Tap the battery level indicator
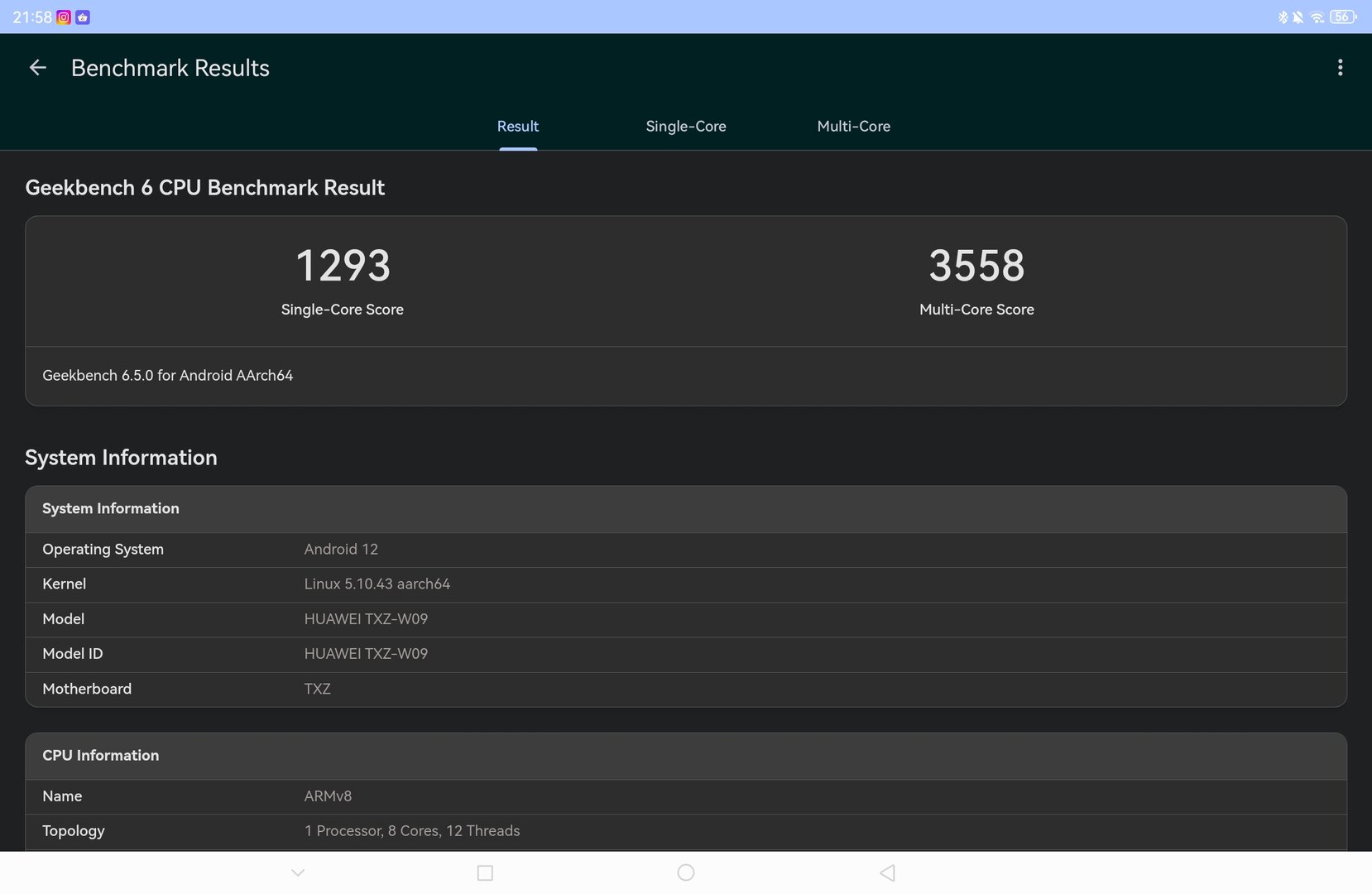This screenshot has height=894, width=1372. tap(1343, 17)
